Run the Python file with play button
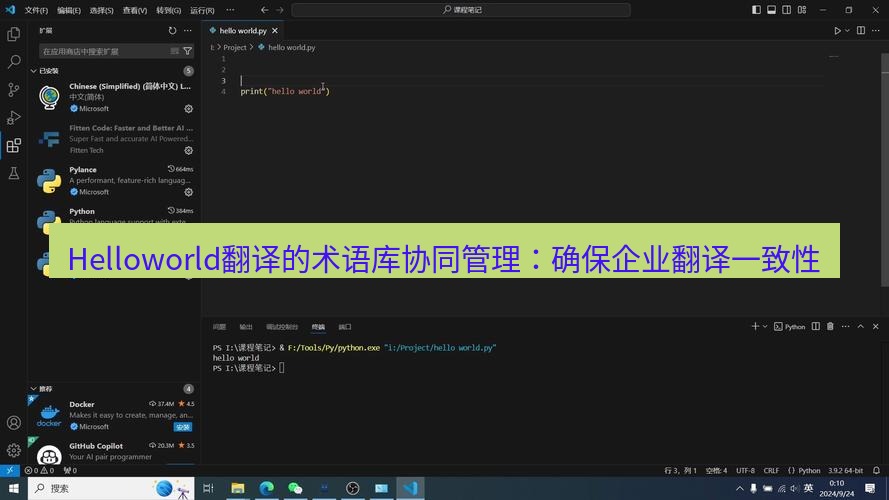 (x=837, y=31)
